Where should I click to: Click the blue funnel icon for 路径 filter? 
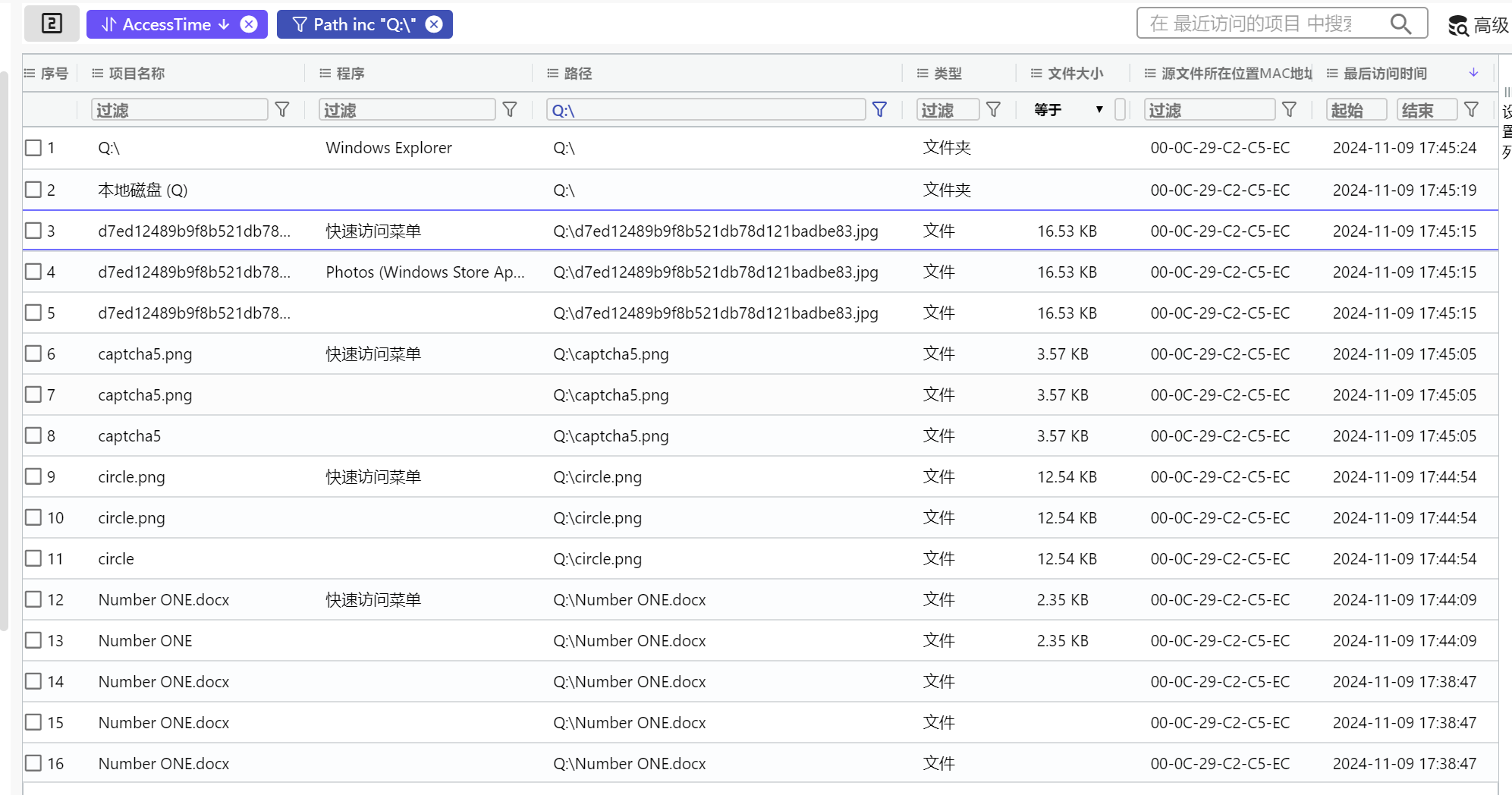(879, 110)
